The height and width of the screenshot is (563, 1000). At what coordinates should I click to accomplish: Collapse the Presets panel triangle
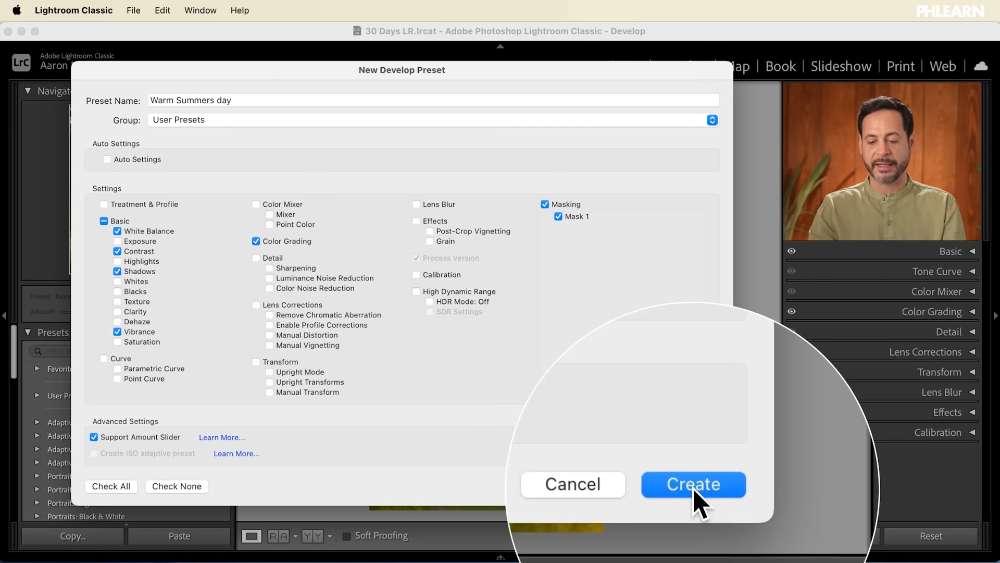pos(28,332)
